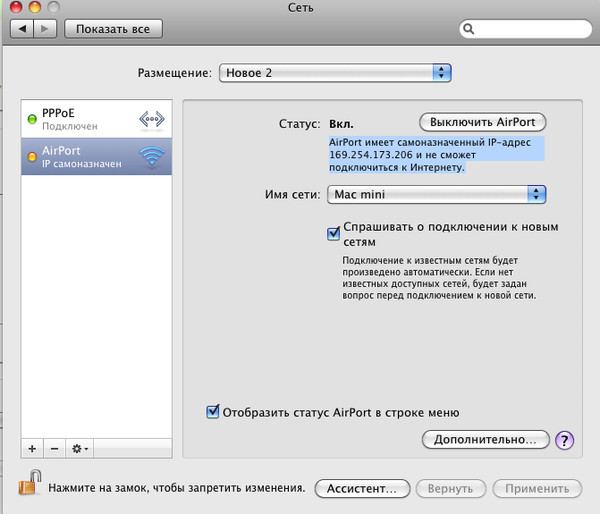This screenshot has width=600, height=514.
Task: Go back with the left arrow
Action: [x=24, y=29]
